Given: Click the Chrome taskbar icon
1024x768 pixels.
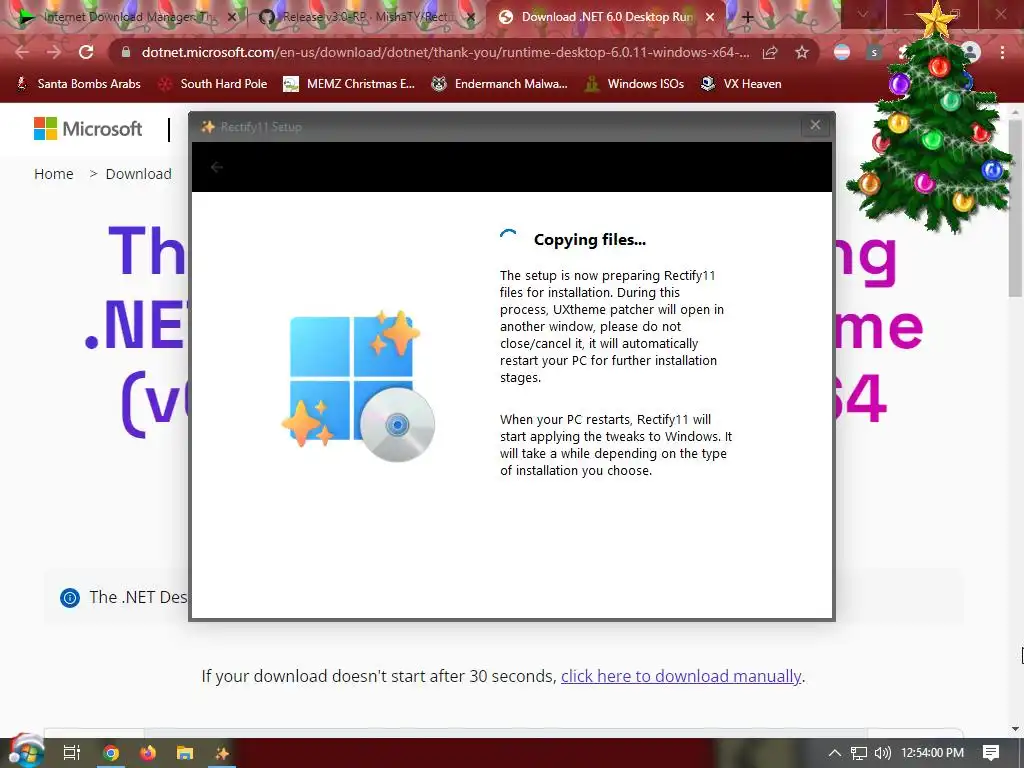Looking at the screenshot, I should (x=111, y=754).
